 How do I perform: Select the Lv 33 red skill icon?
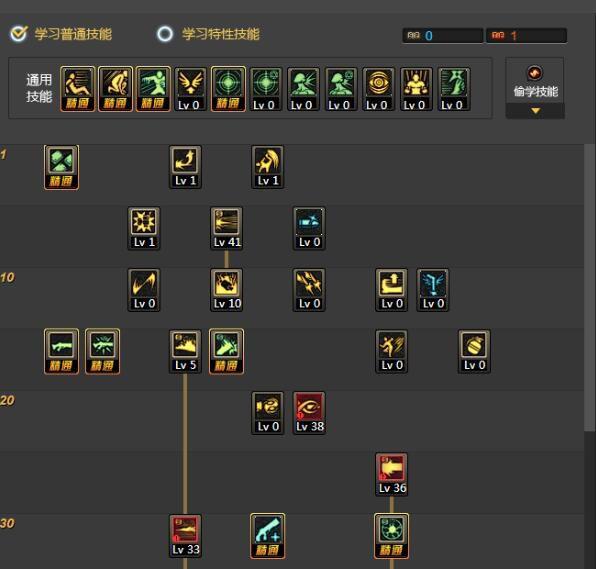[185, 536]
